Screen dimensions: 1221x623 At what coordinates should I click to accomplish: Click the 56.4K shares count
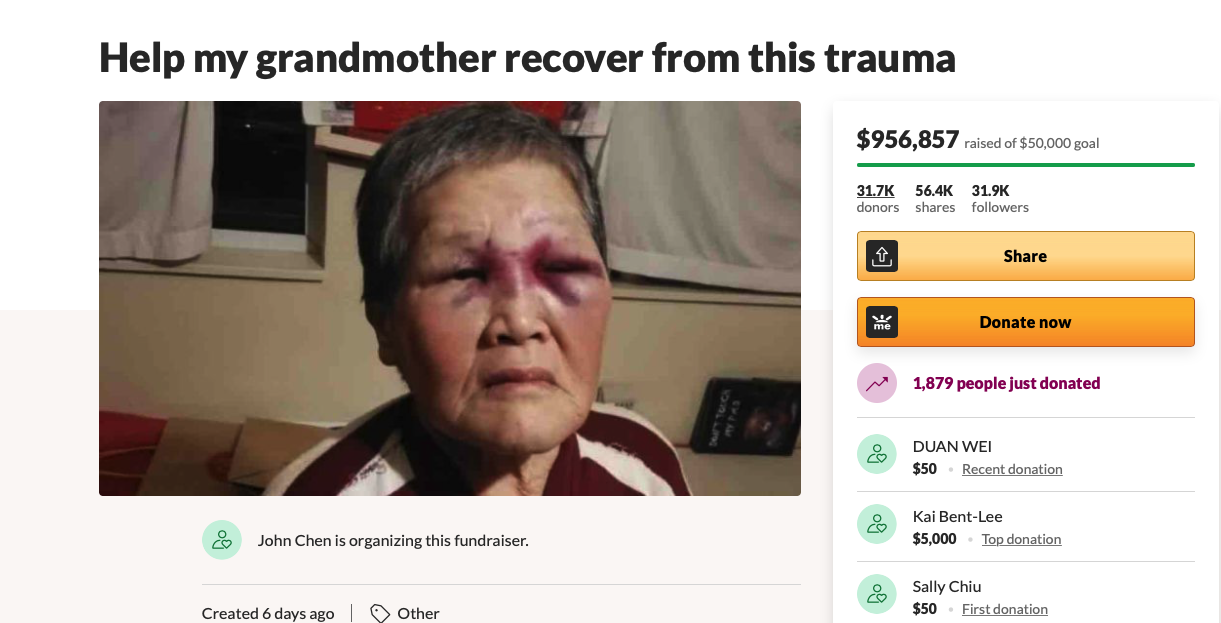(935, 198)
